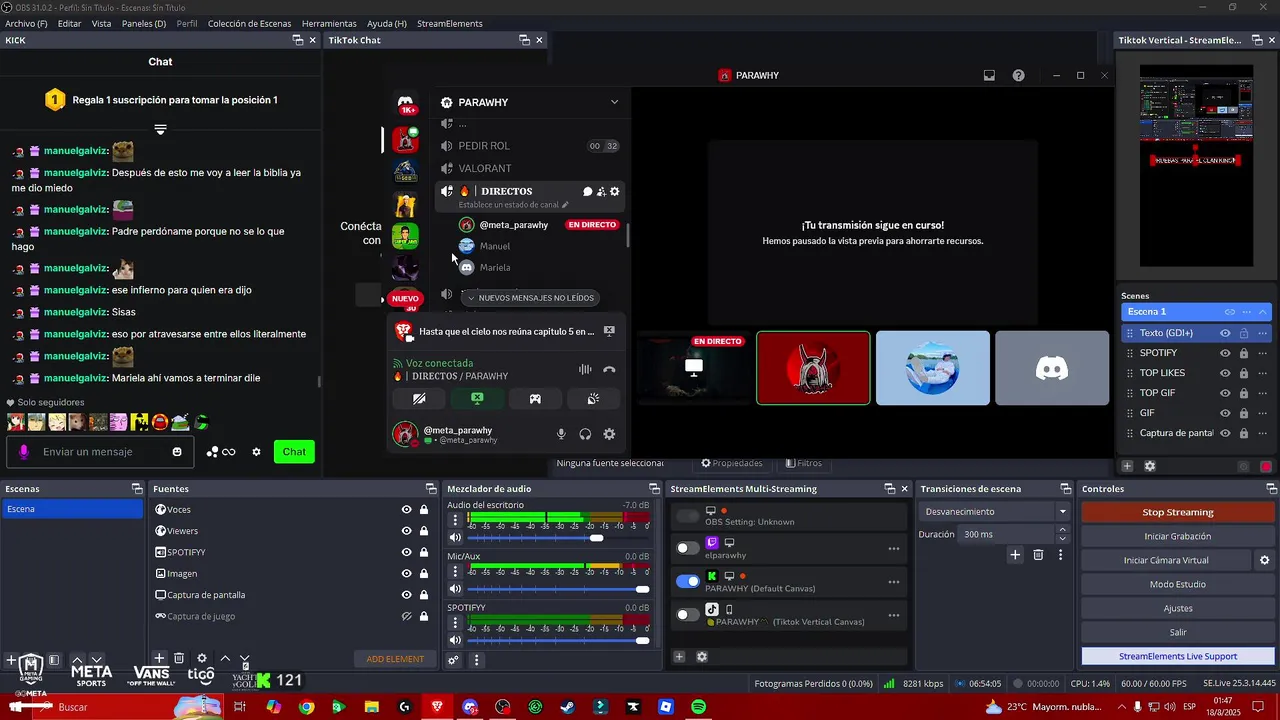Add a multi-streaming output with plus icon
Screen dimensions: 1280x720
[679, 657]
